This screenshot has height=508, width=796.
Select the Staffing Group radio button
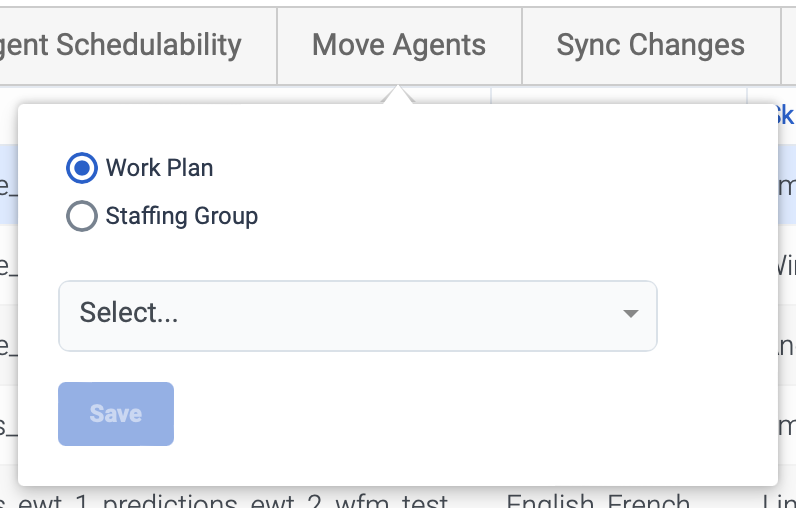pos(81,216)
